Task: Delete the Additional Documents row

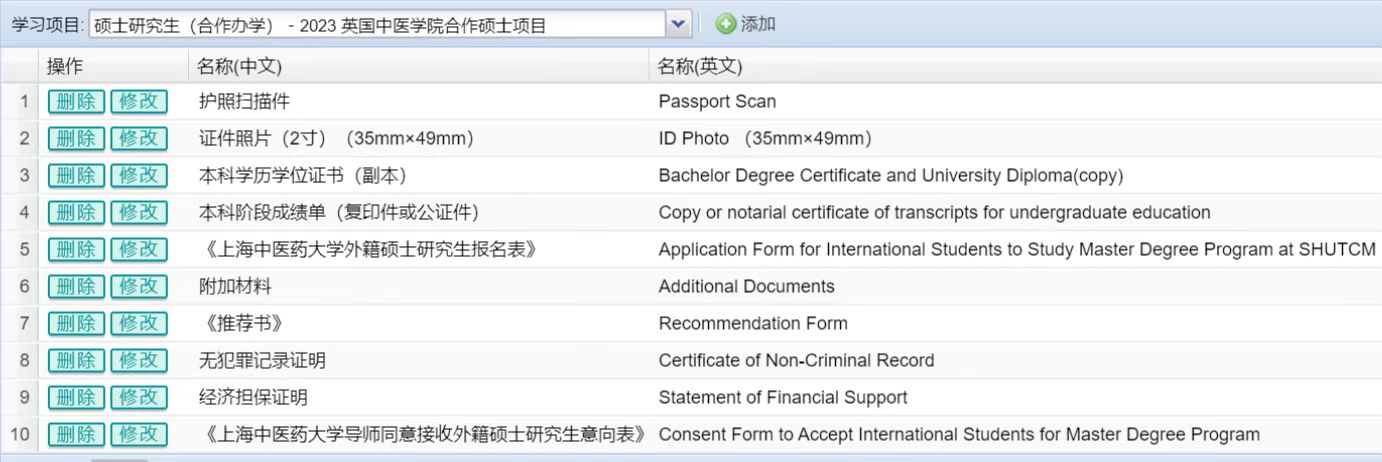Action: point(76,286)
